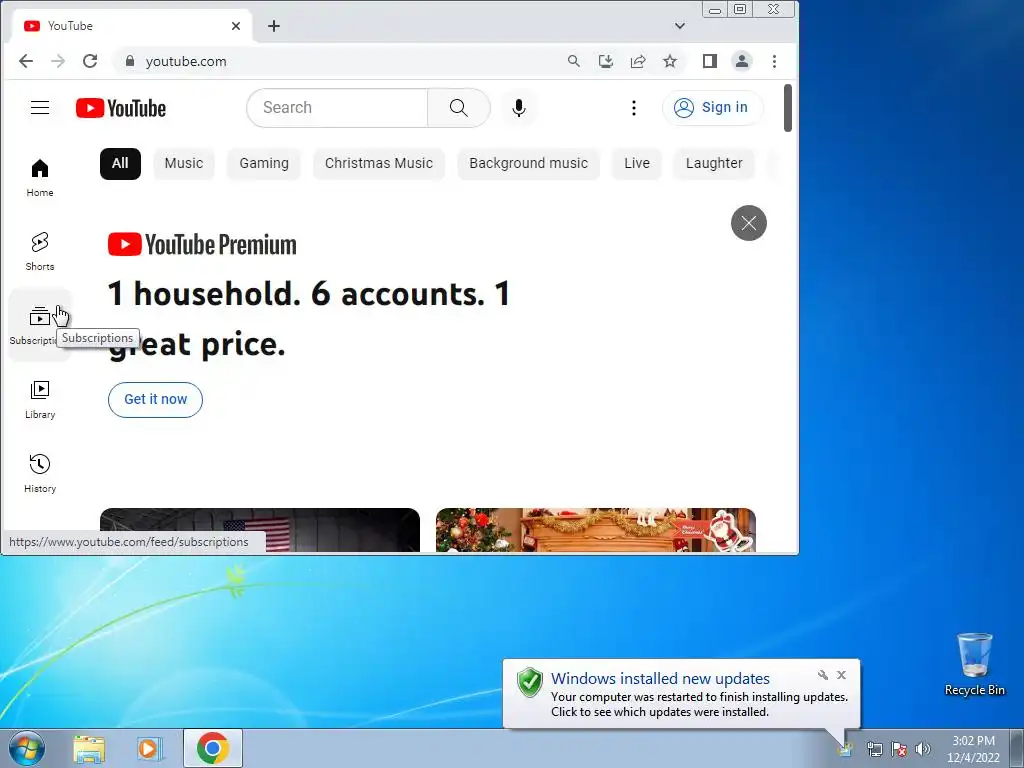Viewport: 1024px width, 768px height.
Task: Click the Get it now button
Action: (155, 399)
